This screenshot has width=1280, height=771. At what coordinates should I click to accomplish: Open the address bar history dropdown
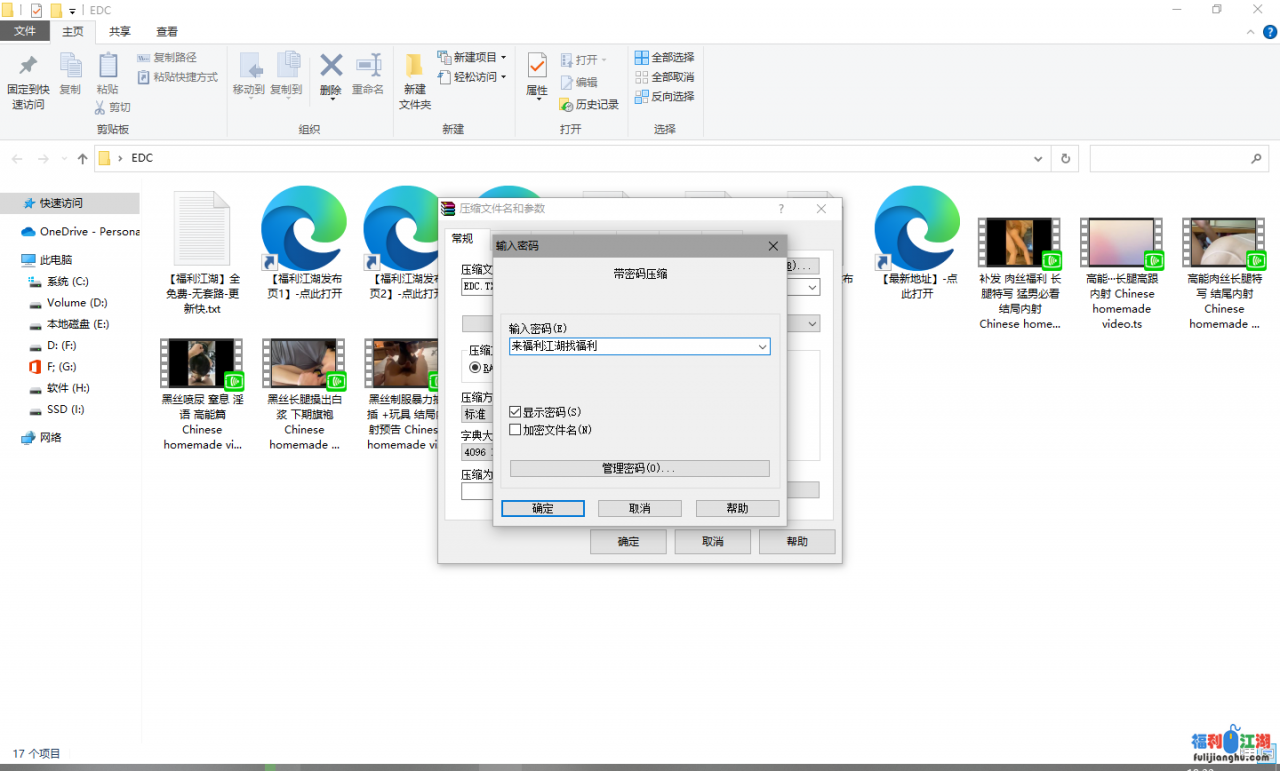point(1037,158)
